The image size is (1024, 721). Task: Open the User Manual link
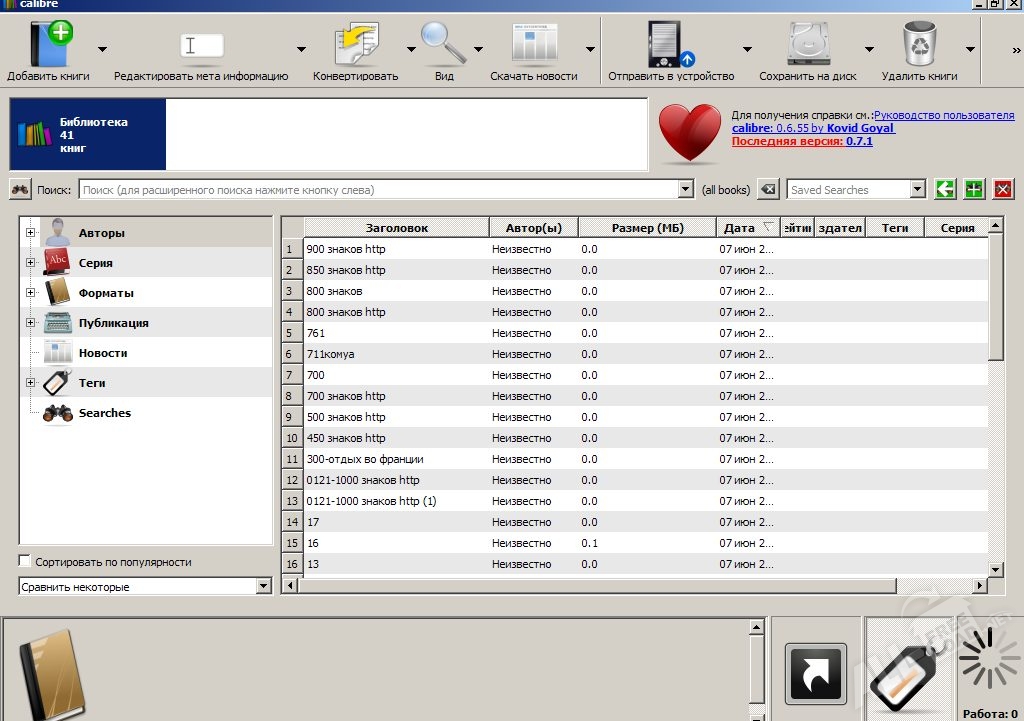click(x=943, y=115)
